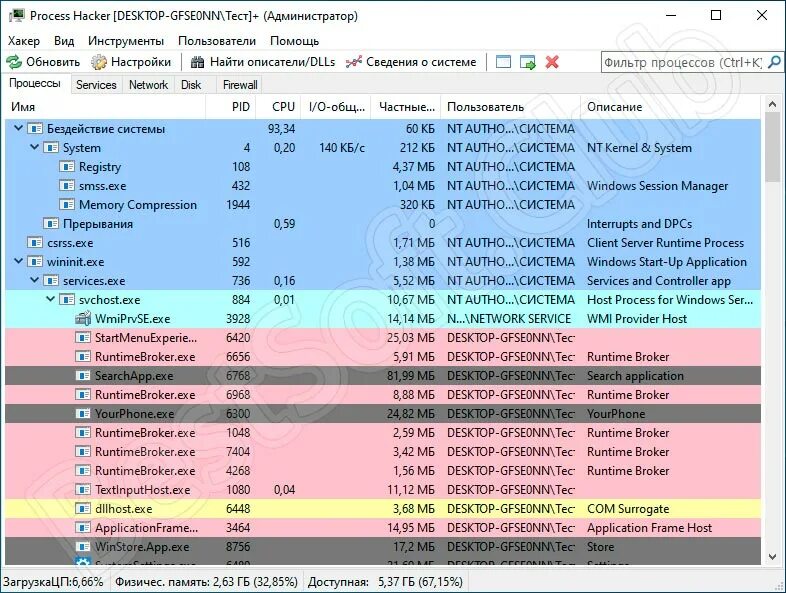786x593 pixels.
Task: Click the red X terminate window icon
Action: [x=552, y=62]
